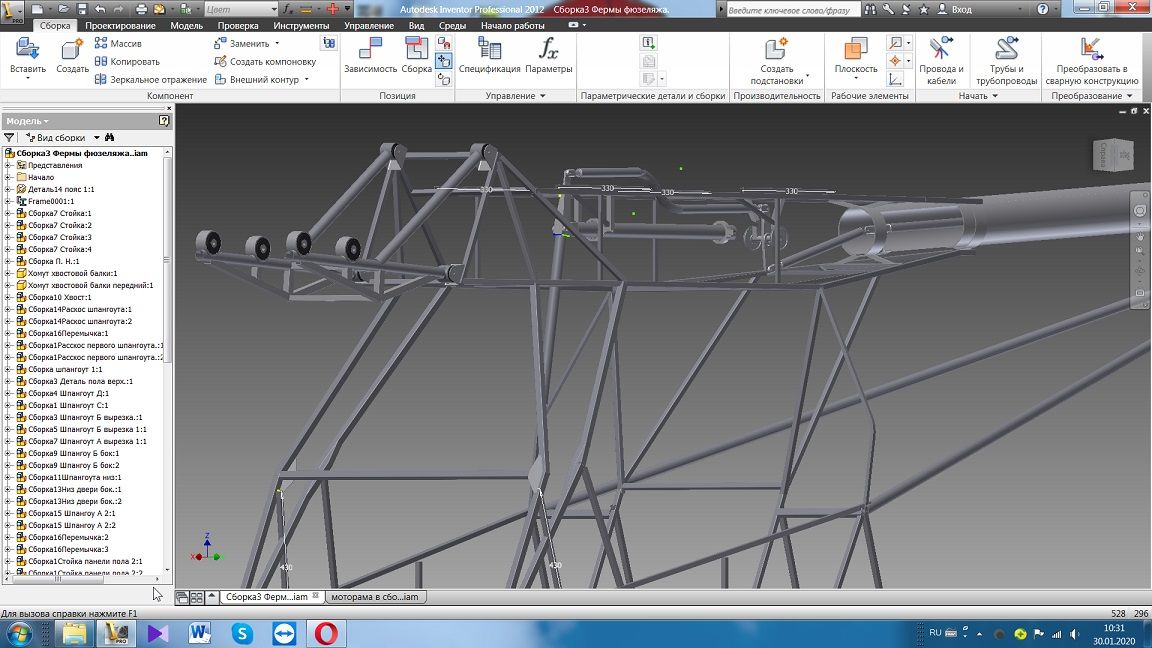Open the Спецификация (Bill of Materials) tool
Image resolution: width=1152 pixels, height=648 pixels.
click(489, 49)
